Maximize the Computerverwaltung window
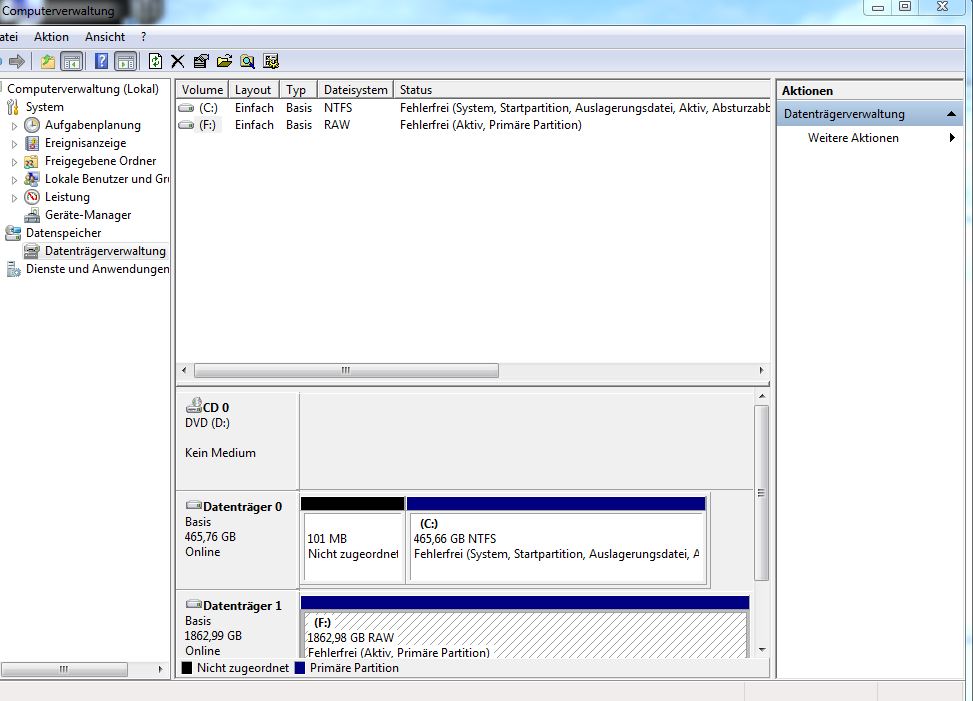973x701 pixels. tap(905, 7)
